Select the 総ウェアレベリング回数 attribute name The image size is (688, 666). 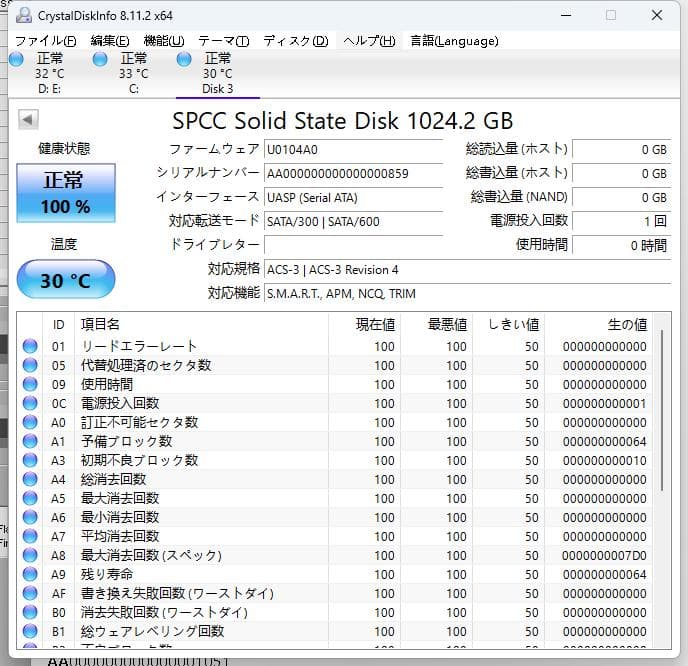[152, 631]
